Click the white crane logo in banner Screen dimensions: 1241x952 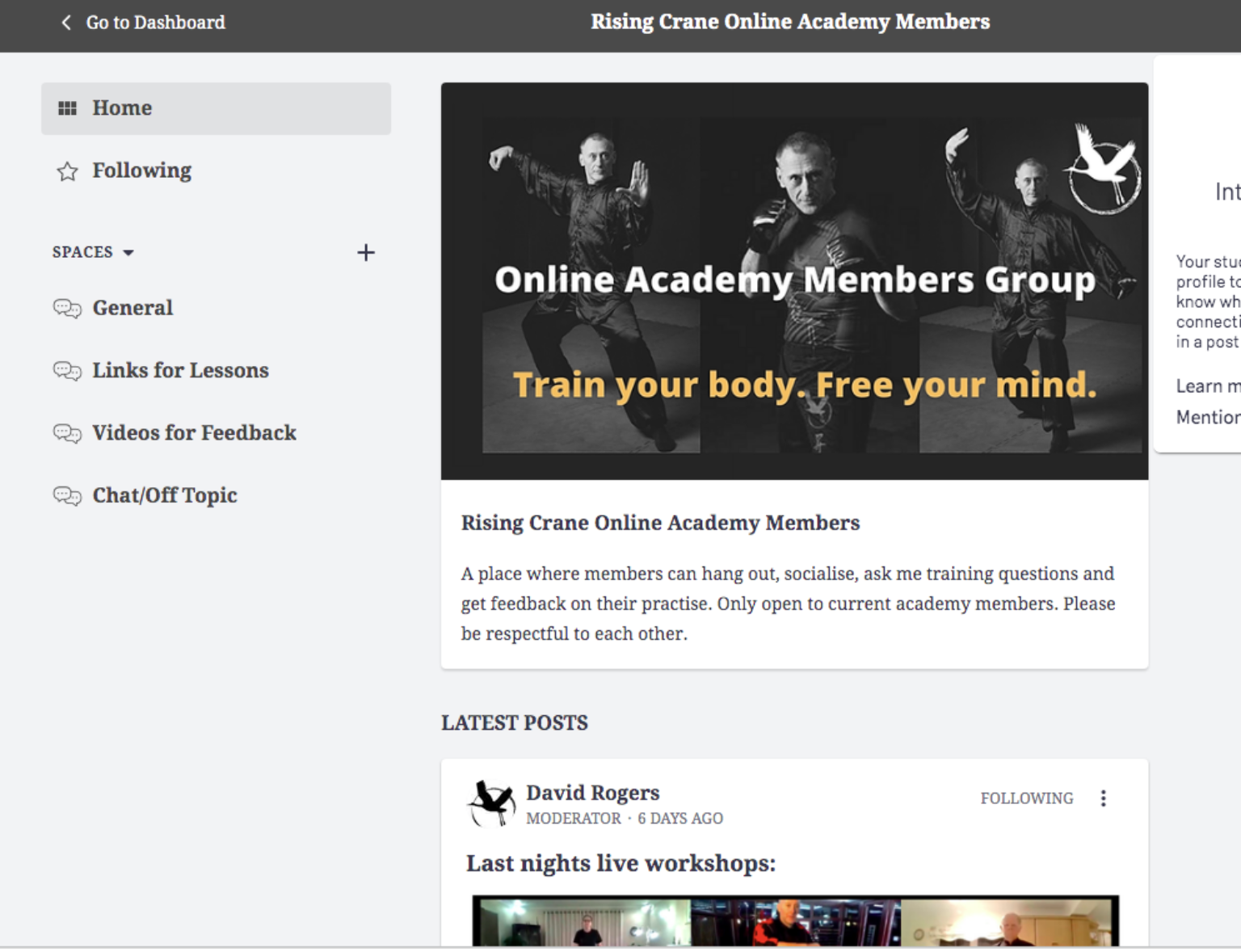(x=1102, y=168)
